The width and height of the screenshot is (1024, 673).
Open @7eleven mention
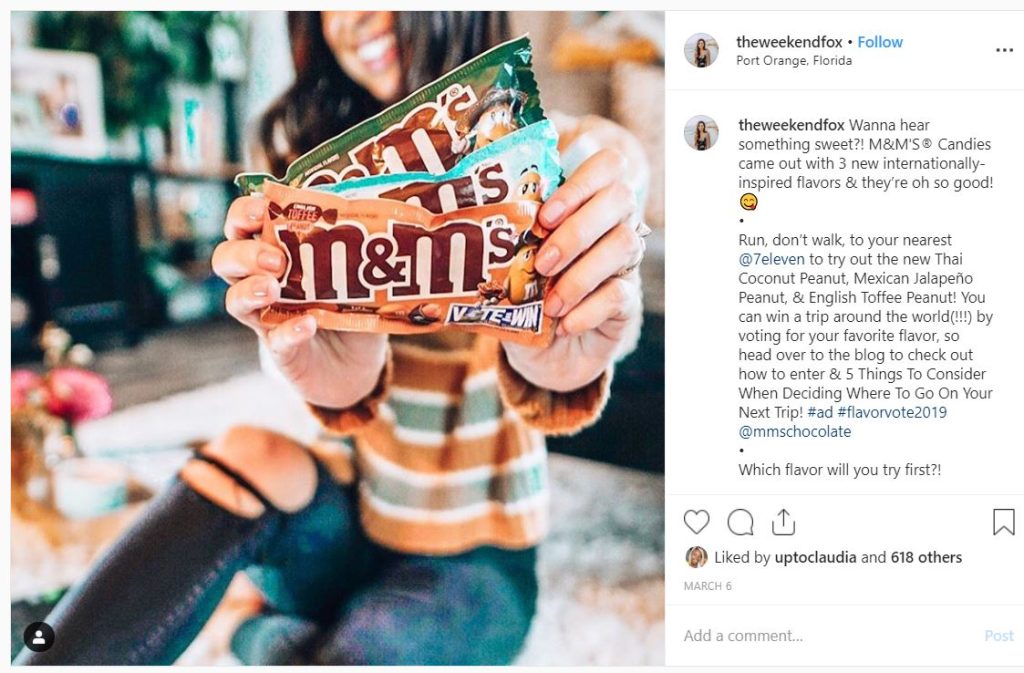pos(771,259)
